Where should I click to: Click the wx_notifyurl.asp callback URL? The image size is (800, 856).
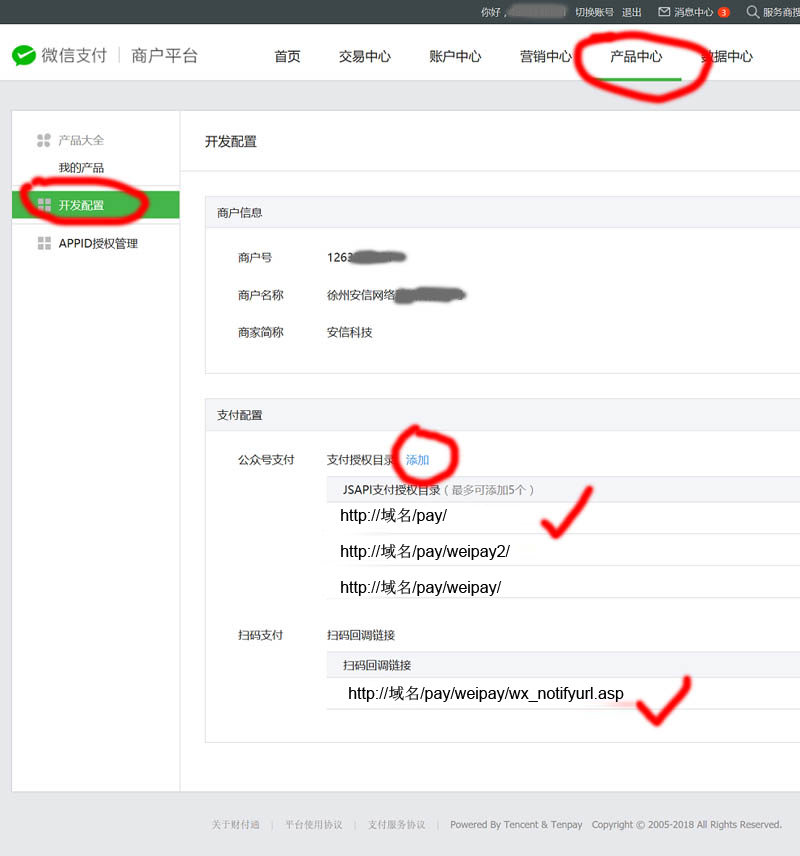[x=485, y=694]
